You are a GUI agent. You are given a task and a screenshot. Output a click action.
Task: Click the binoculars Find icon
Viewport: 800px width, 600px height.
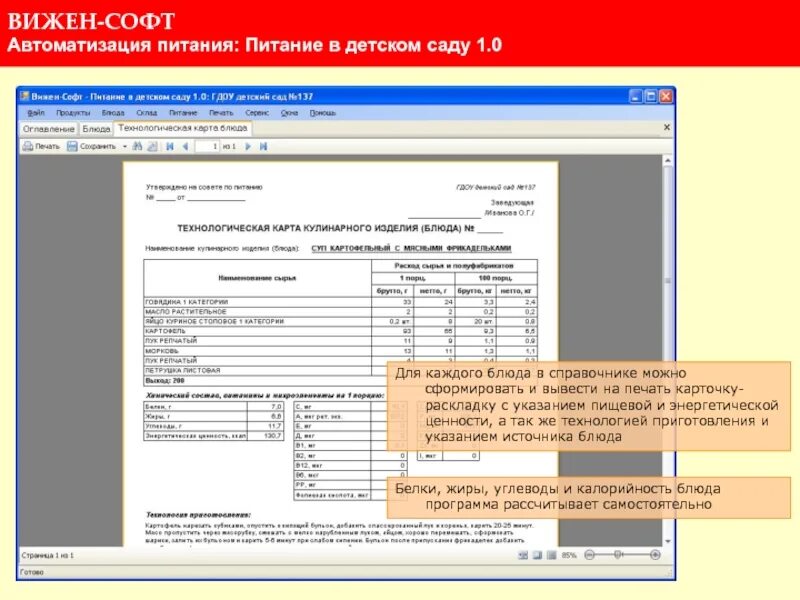coord(137,146)
